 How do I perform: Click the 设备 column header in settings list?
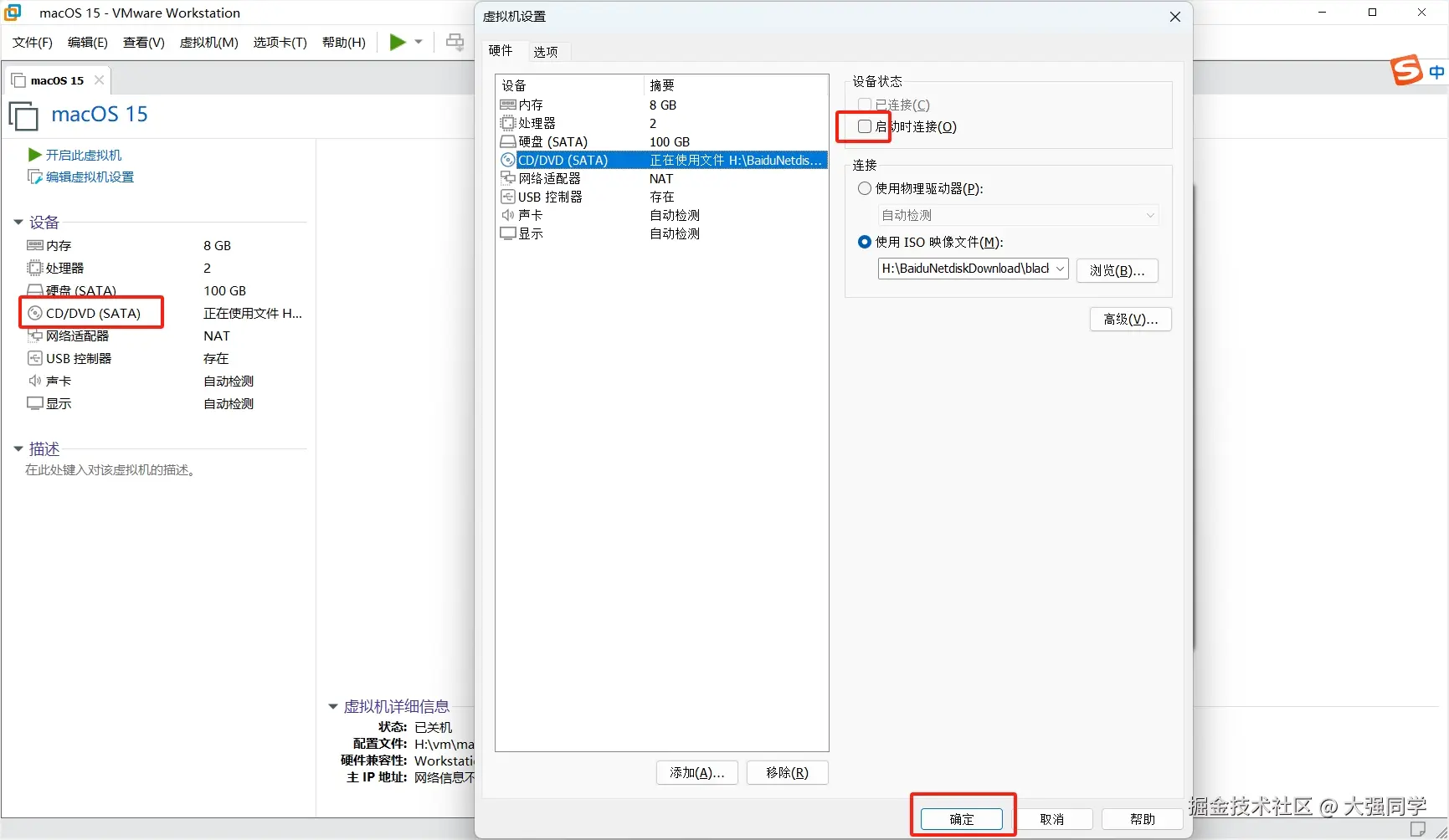coord(569,85)
